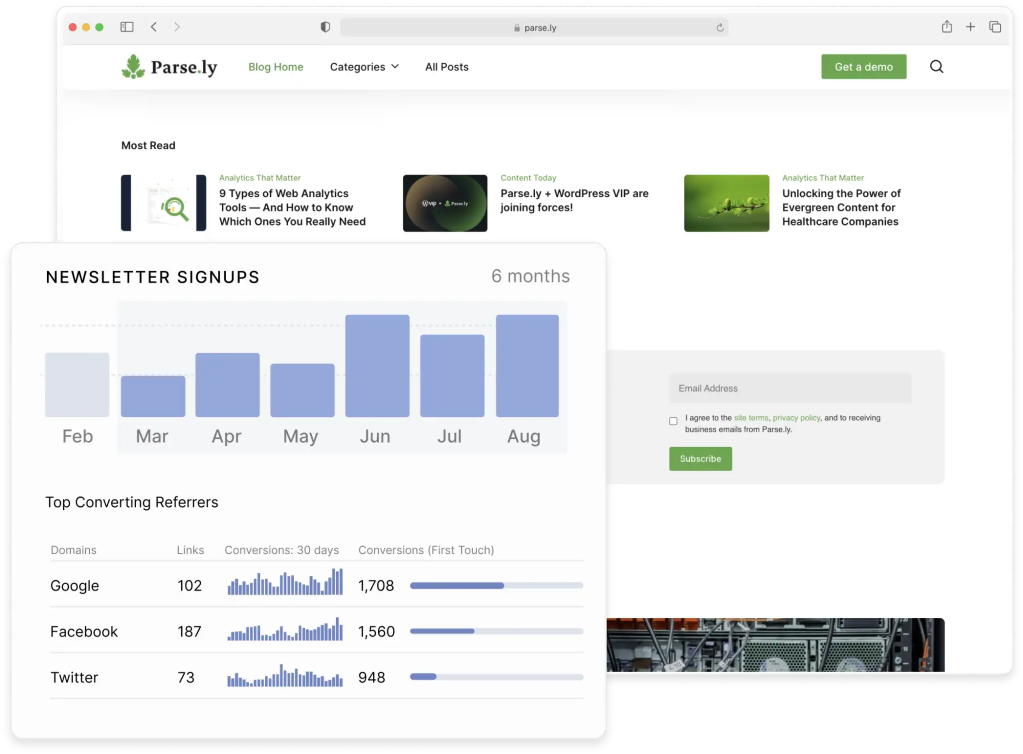
Task: Check the agree to site terms checkbox
Action: pos(673,421)
